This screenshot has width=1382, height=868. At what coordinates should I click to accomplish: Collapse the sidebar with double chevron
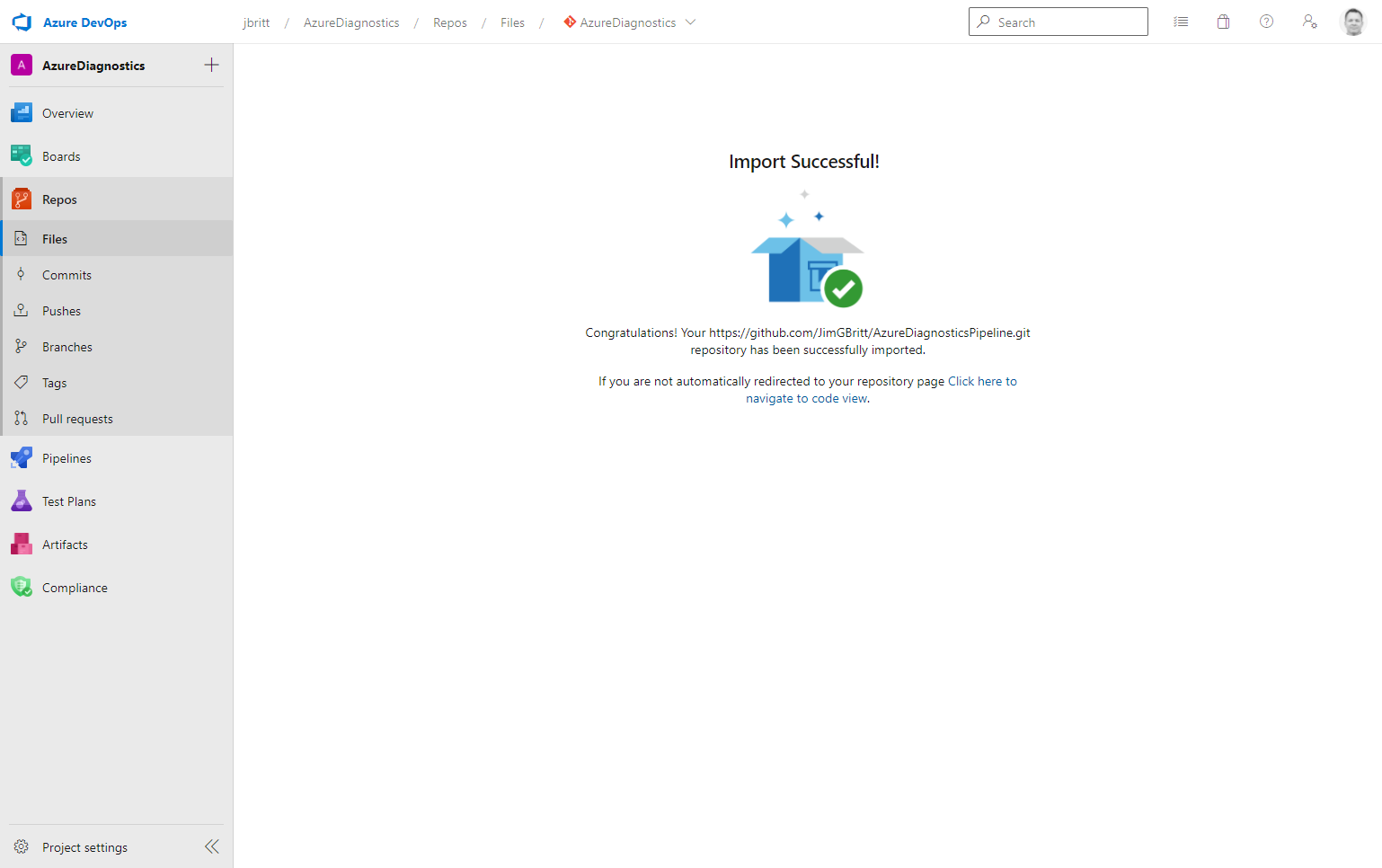(212, 846)
